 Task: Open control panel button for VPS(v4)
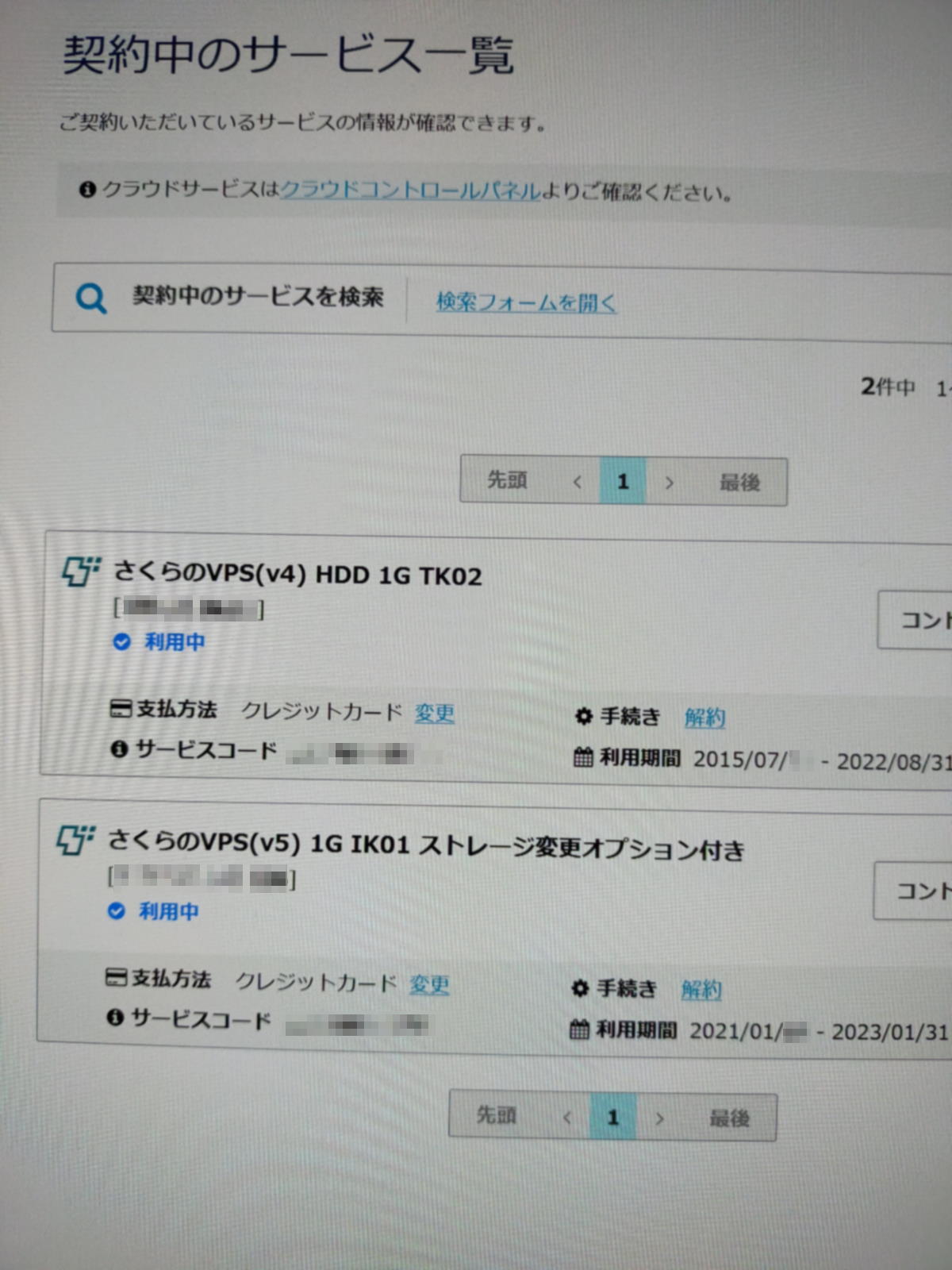(915, 620)
